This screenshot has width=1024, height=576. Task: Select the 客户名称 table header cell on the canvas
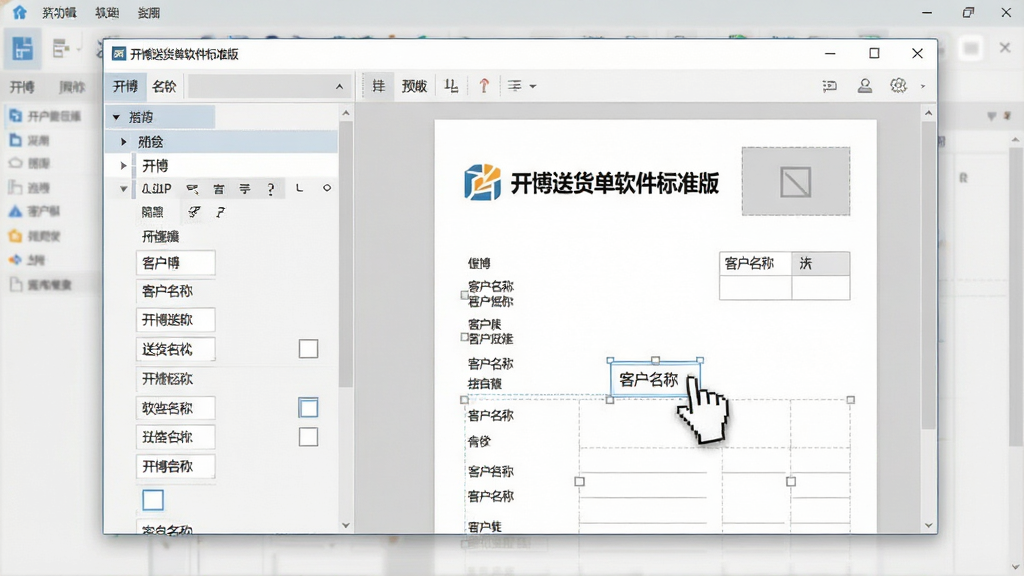(x=756, y=264)
